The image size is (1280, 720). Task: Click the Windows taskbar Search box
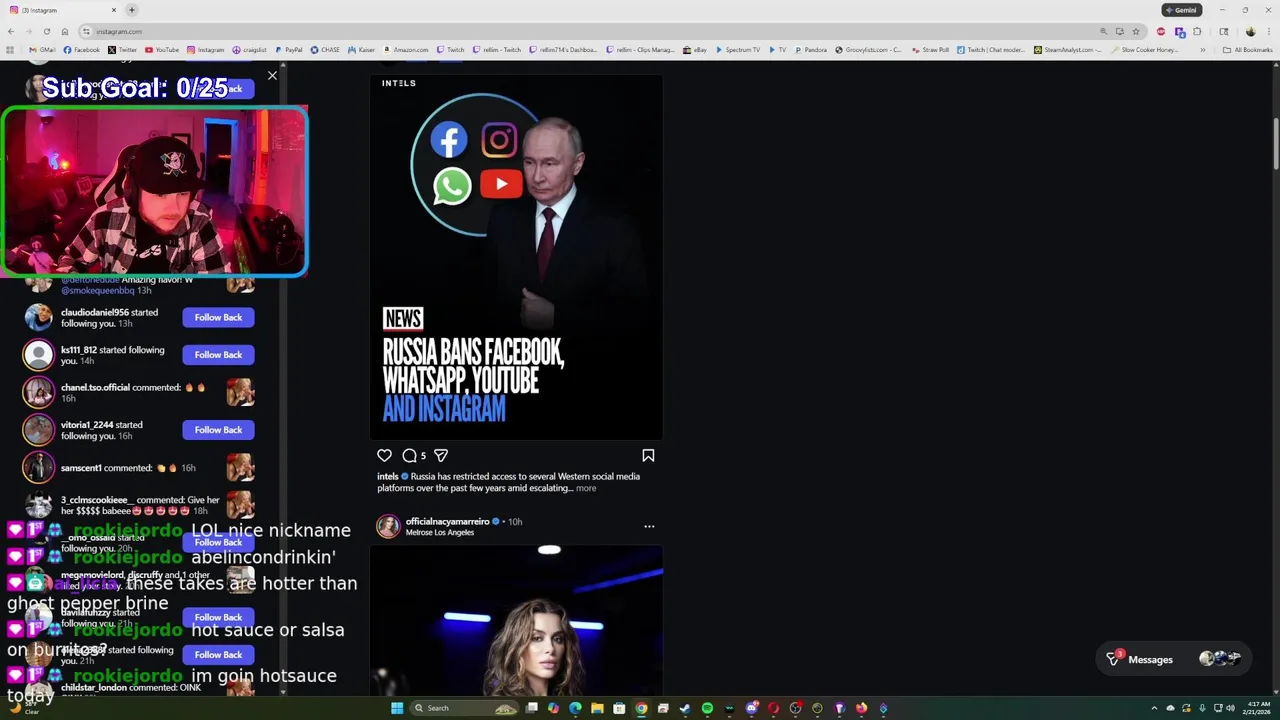pos(465,708)
